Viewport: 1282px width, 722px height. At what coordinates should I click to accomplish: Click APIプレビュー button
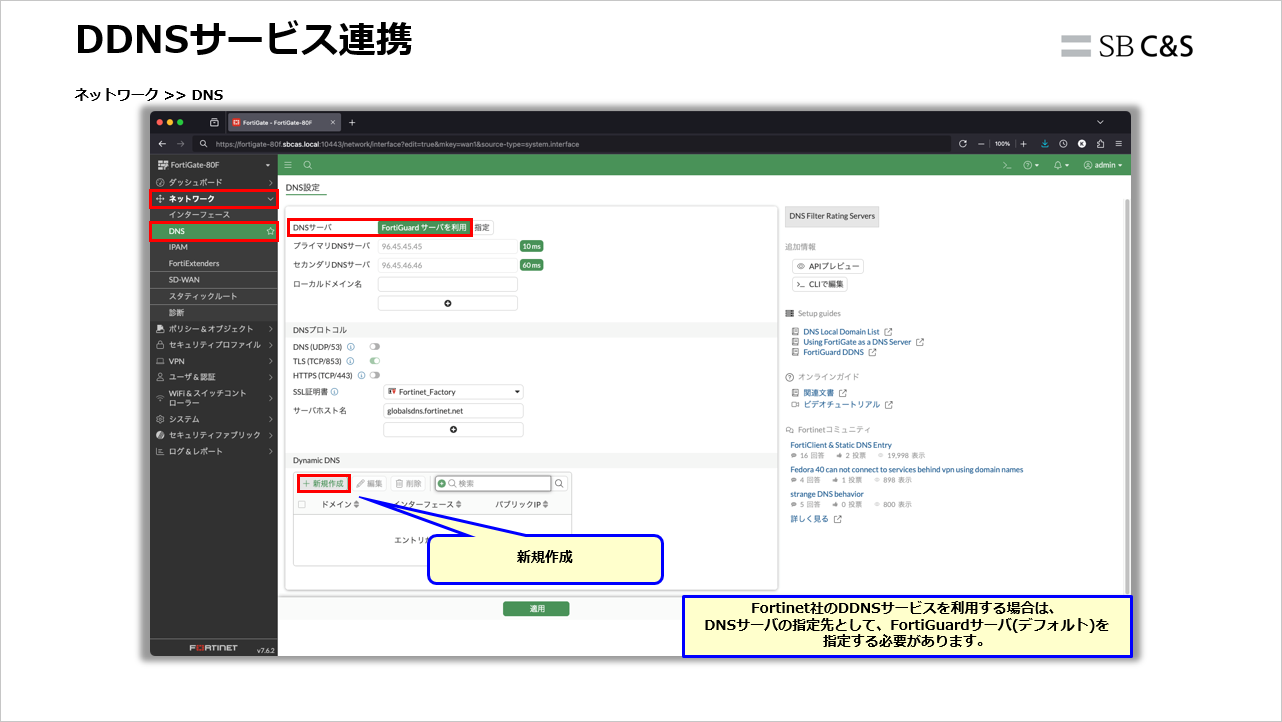click(x=828, y=267)
